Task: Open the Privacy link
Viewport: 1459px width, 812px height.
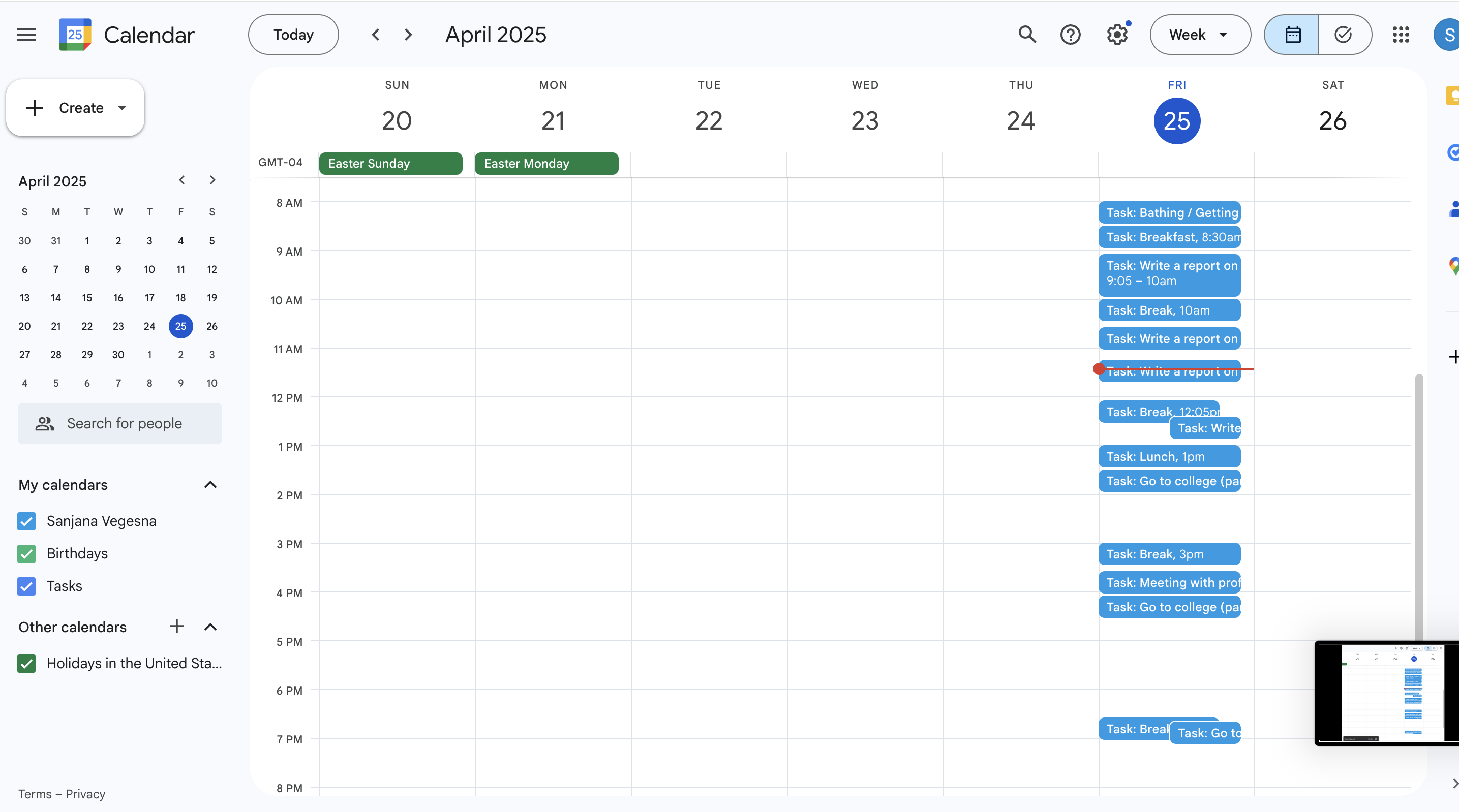Action: pyautogui.click(x=85, y=794)
